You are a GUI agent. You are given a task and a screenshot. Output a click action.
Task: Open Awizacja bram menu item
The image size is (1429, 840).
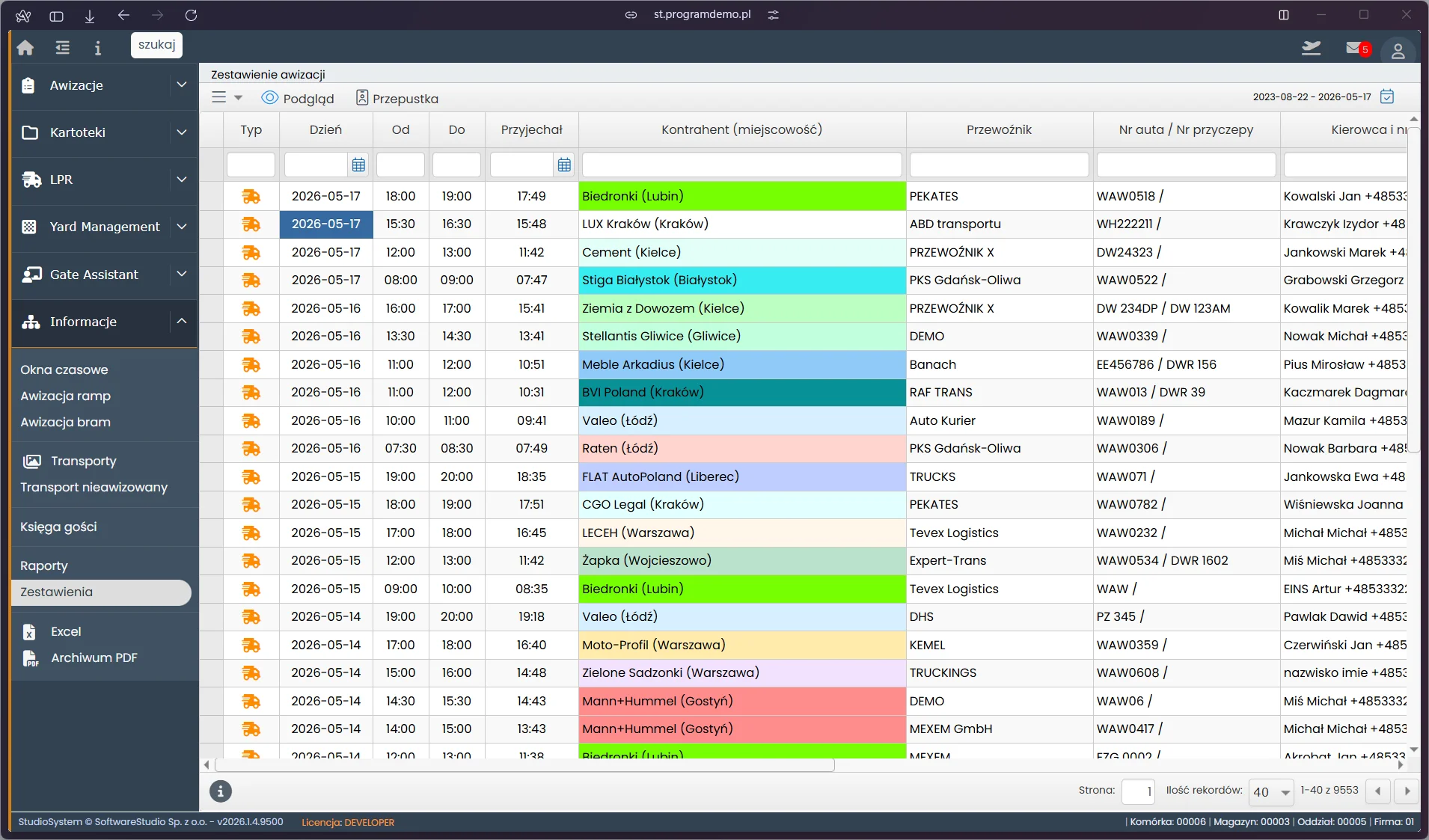coord(66,422)
